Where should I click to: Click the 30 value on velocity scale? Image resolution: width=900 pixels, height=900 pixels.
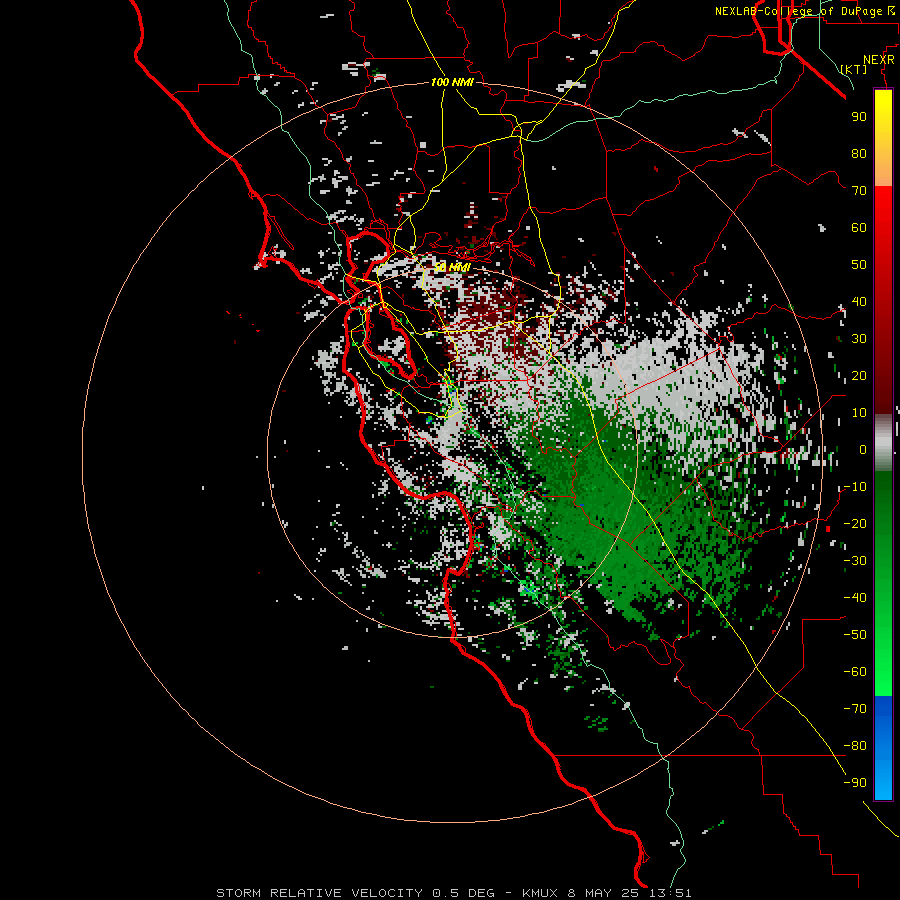pos(859,339)
